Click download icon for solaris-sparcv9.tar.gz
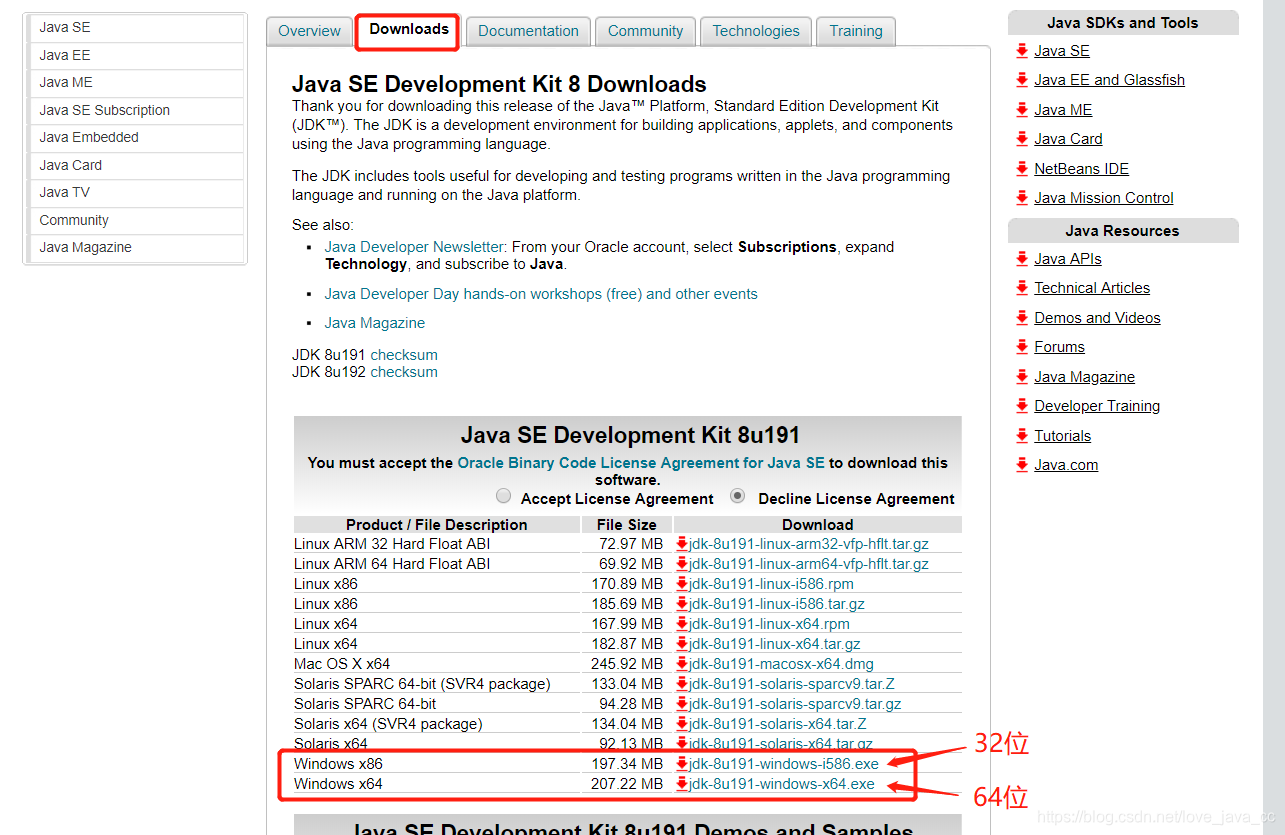This screenshot has width=1285, height=835. 682,704
